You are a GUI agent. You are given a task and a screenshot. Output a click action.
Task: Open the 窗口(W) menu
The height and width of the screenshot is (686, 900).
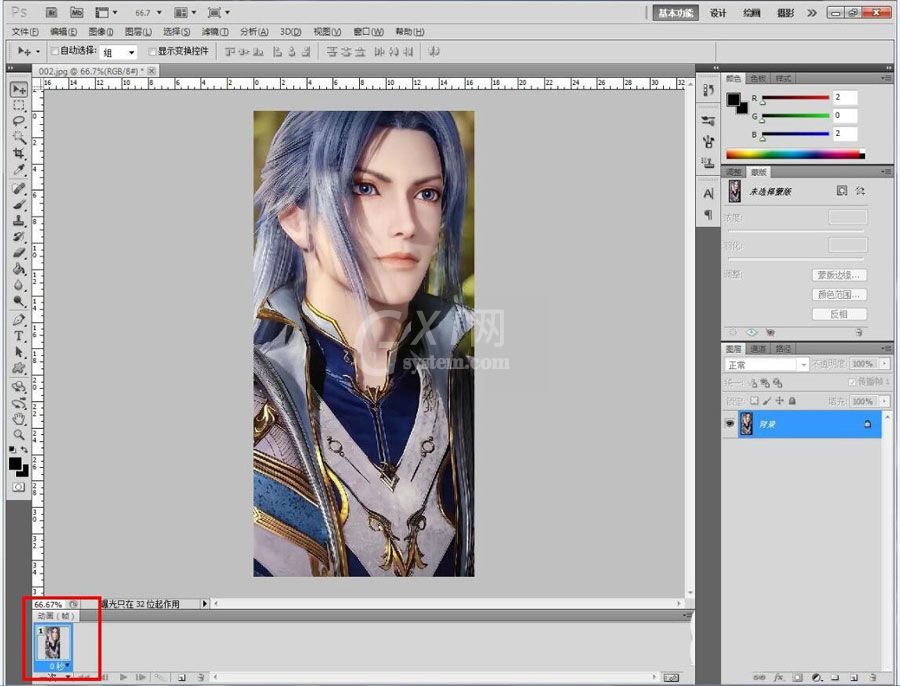368,32
